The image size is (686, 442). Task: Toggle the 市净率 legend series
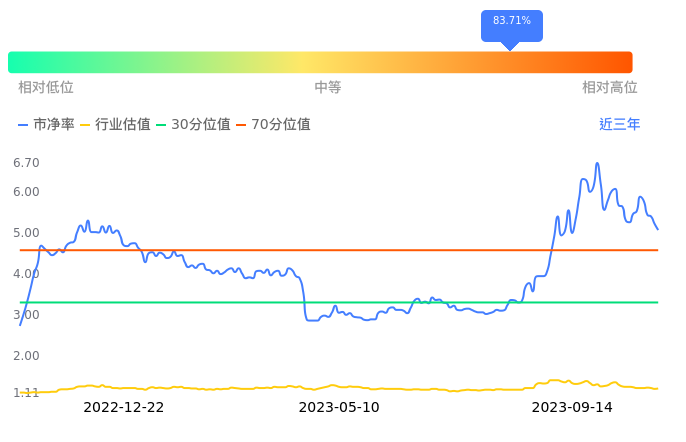tap(46, 125)
